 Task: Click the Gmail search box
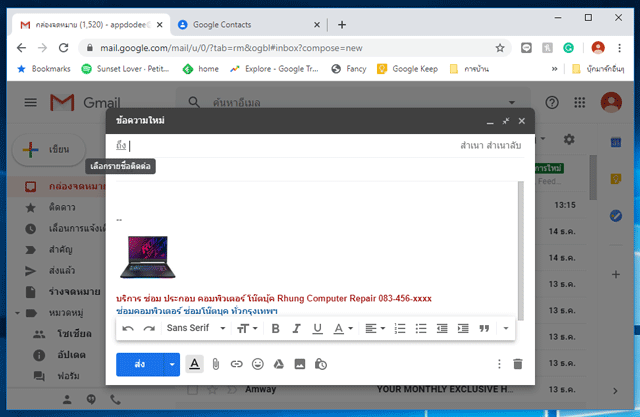pyautogui.click(x=351, y=102)
